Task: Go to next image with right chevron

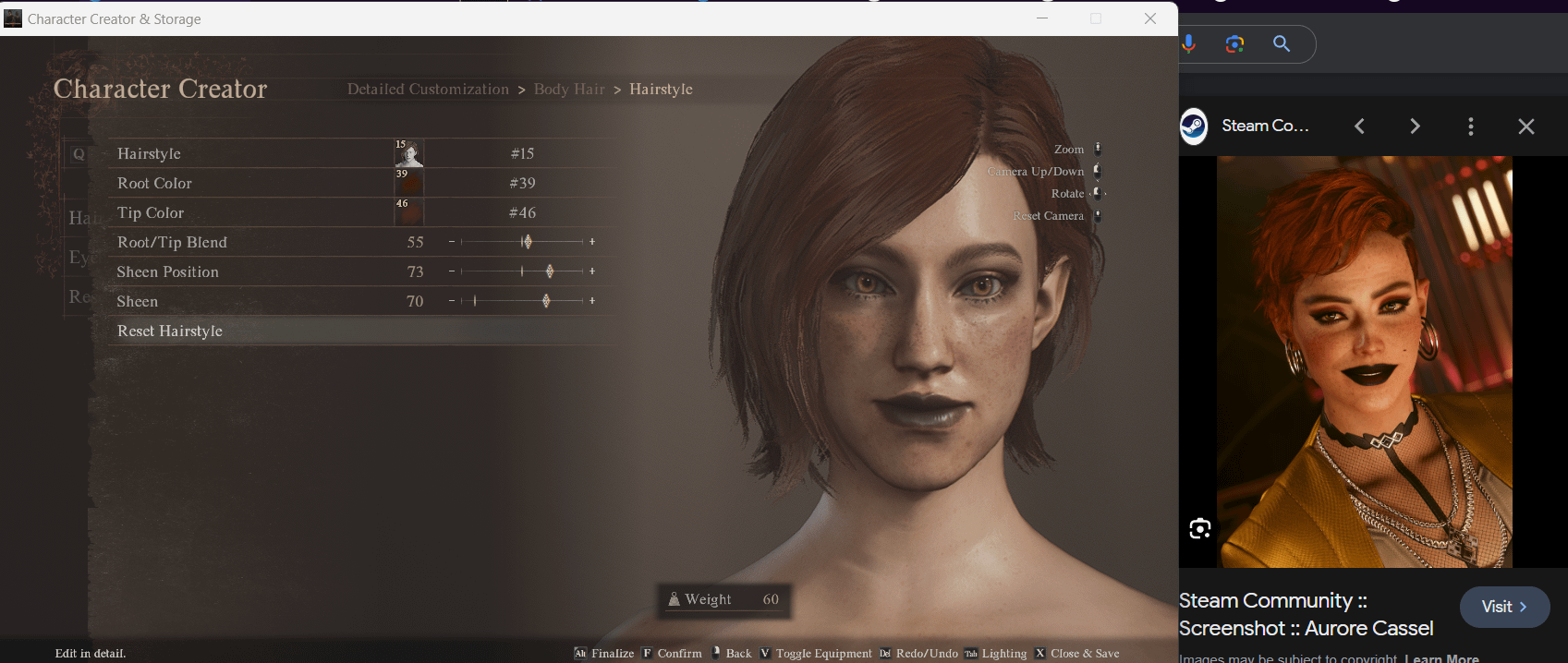Action: pos(1415,127)
